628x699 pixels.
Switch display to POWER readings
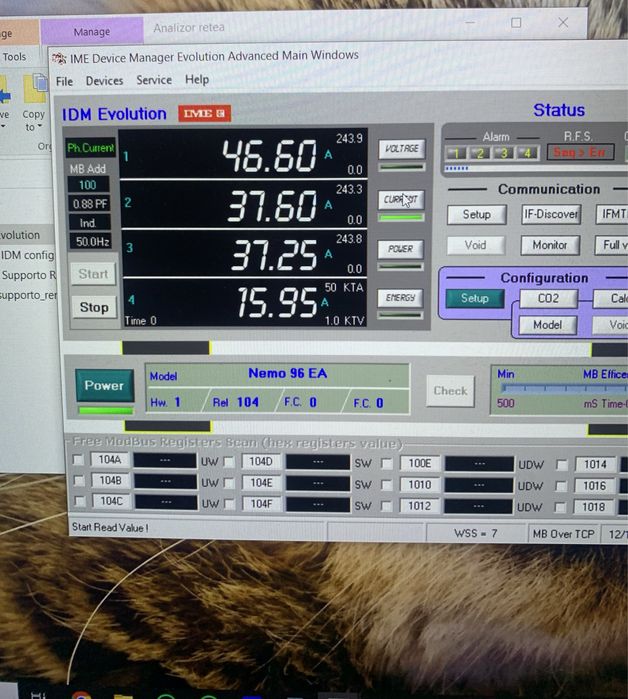[400, 249]
